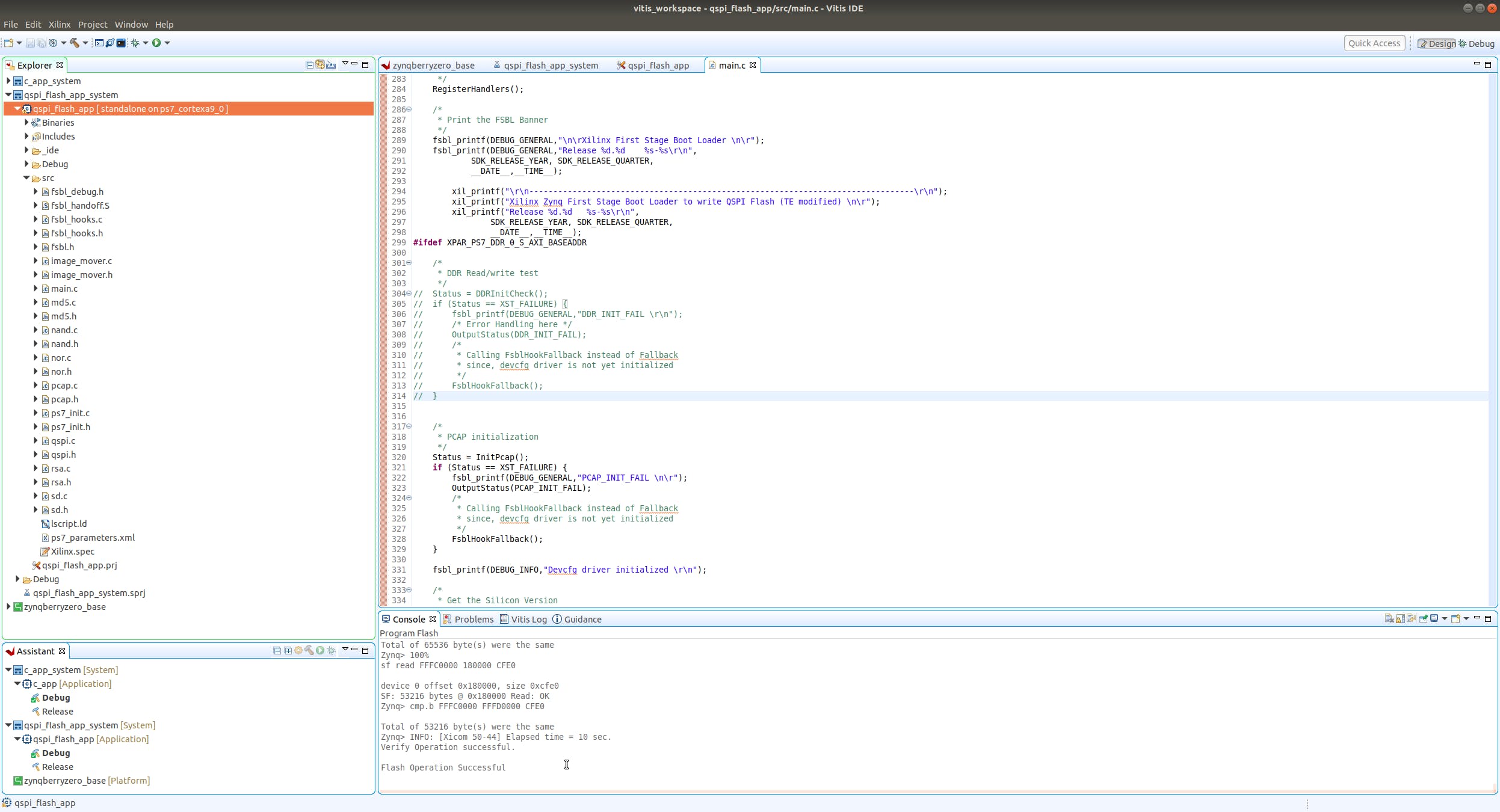Select Debug under c_app in Assistant
The height and width of the screenshot is (812, 1500).
[x=56, y=698]
